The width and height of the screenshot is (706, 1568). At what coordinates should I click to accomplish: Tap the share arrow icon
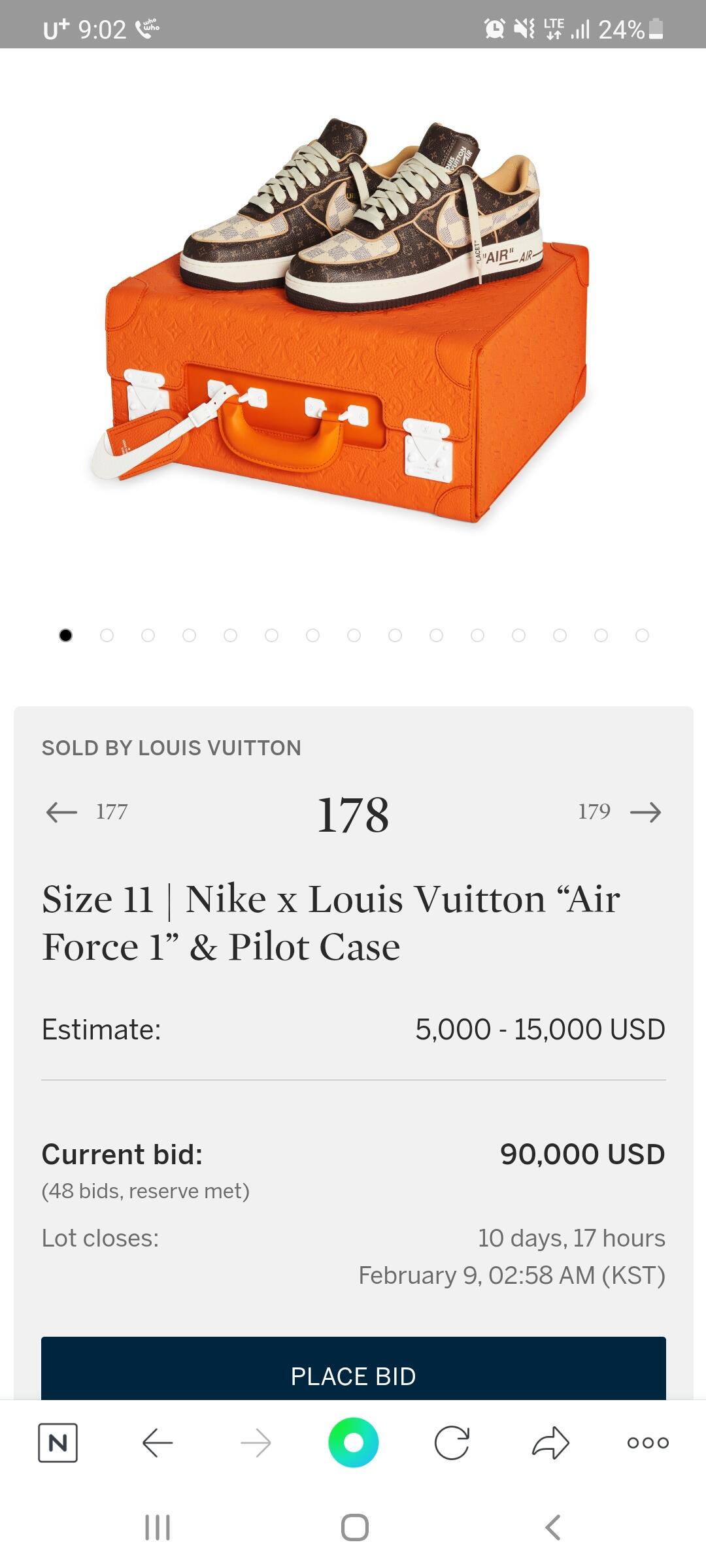[550, 1442]
